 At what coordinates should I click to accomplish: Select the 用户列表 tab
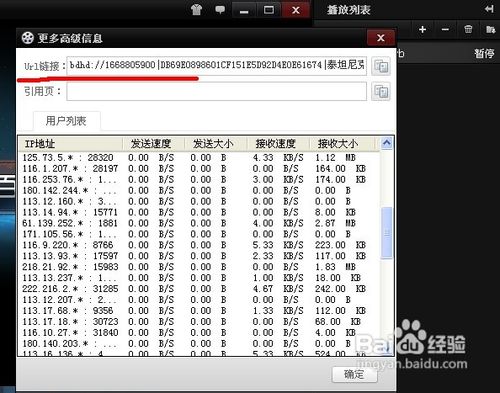pos(66,121)
